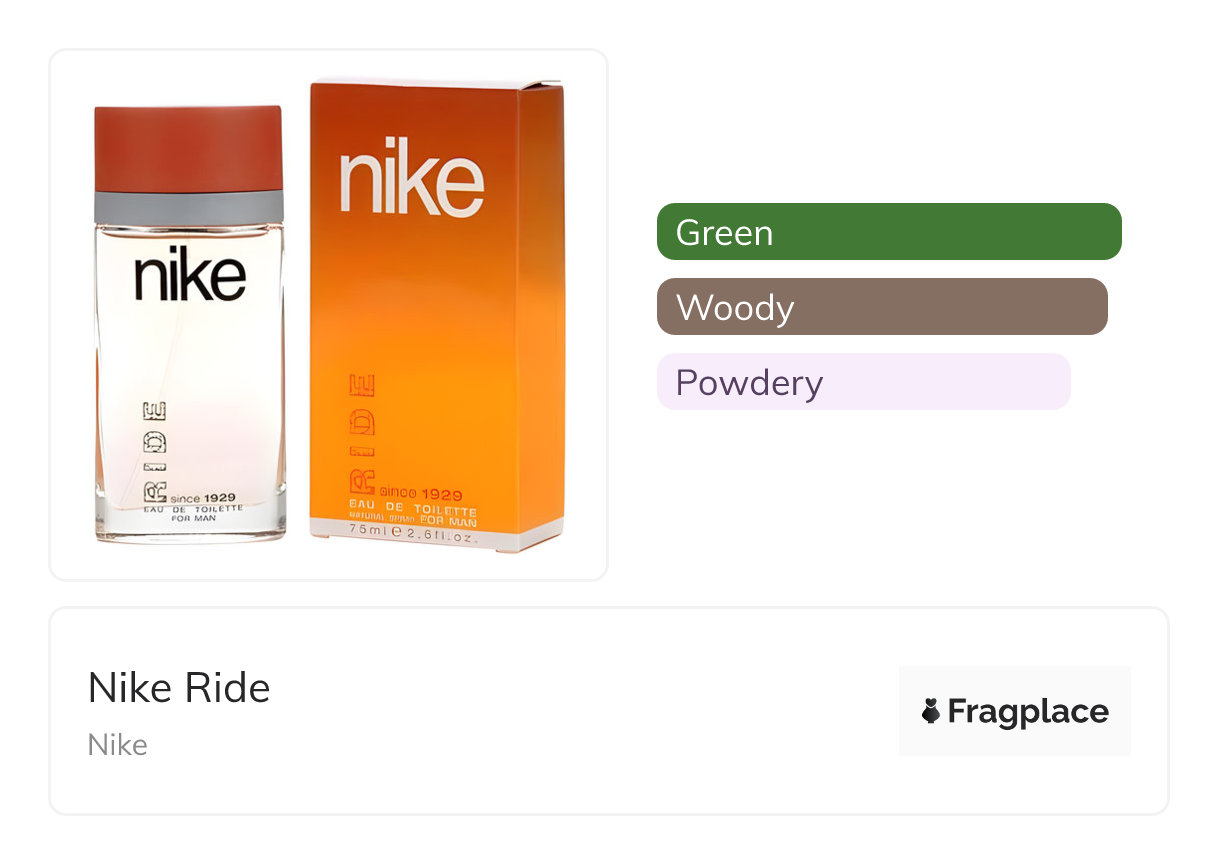Click 'Eau de Toilette For Man' on bottle
The width and height of the screenshot is (1218, 864).
point(194,513)
